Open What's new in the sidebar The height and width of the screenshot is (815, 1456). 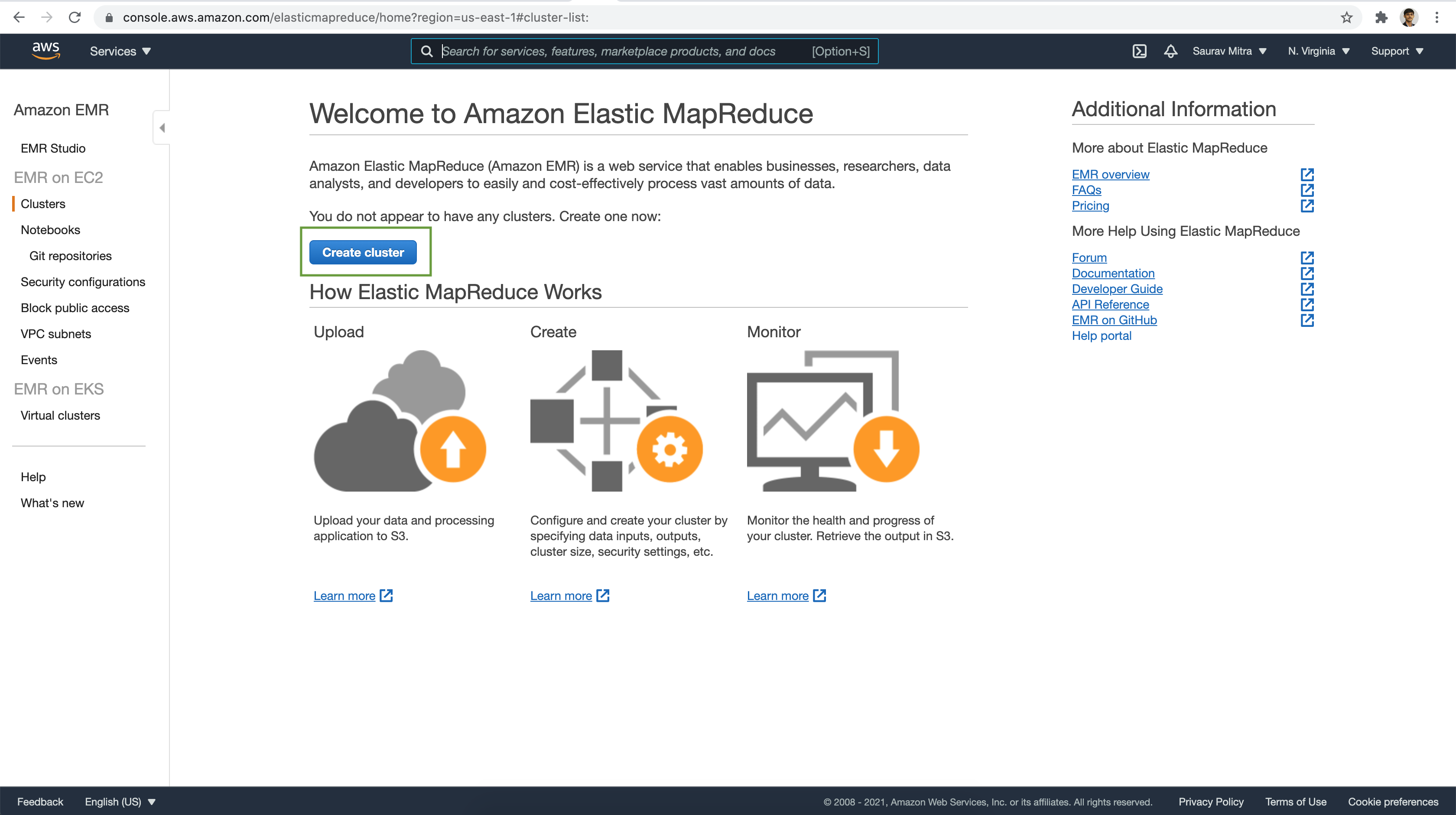(52, 503)
